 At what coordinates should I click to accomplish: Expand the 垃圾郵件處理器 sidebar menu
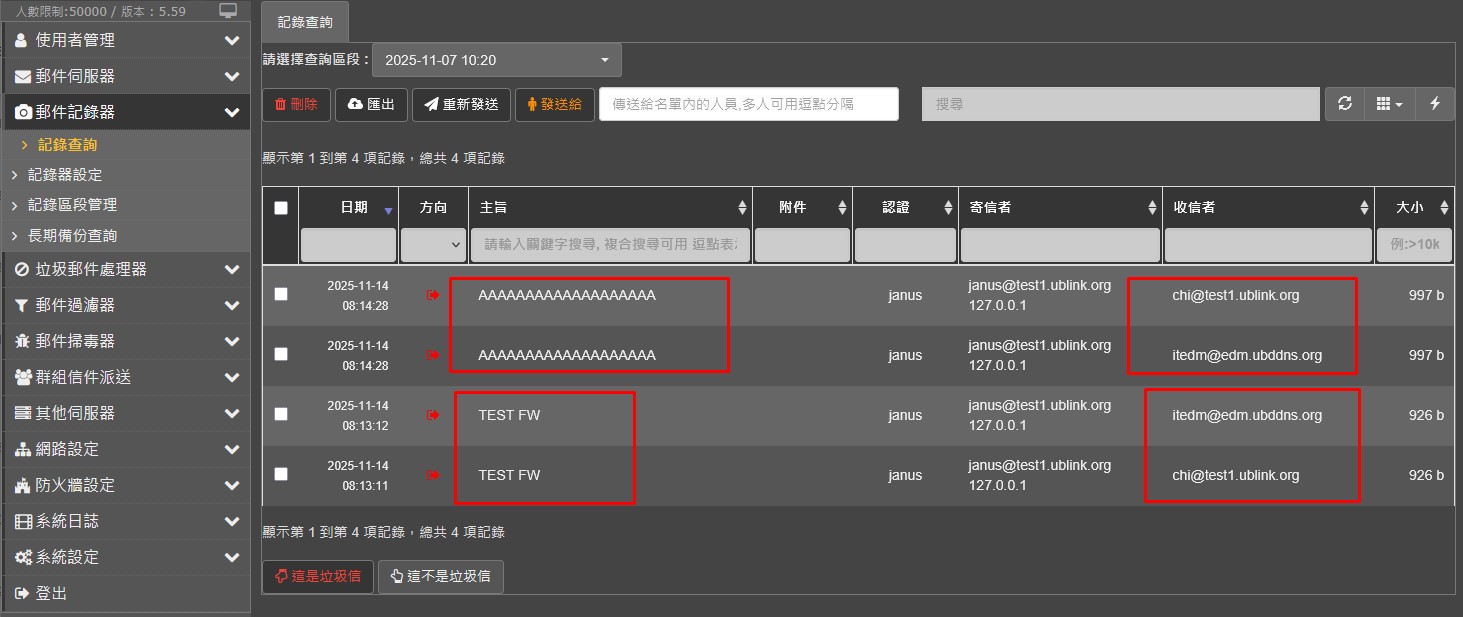pyautogui.click(x=126, y=269)
